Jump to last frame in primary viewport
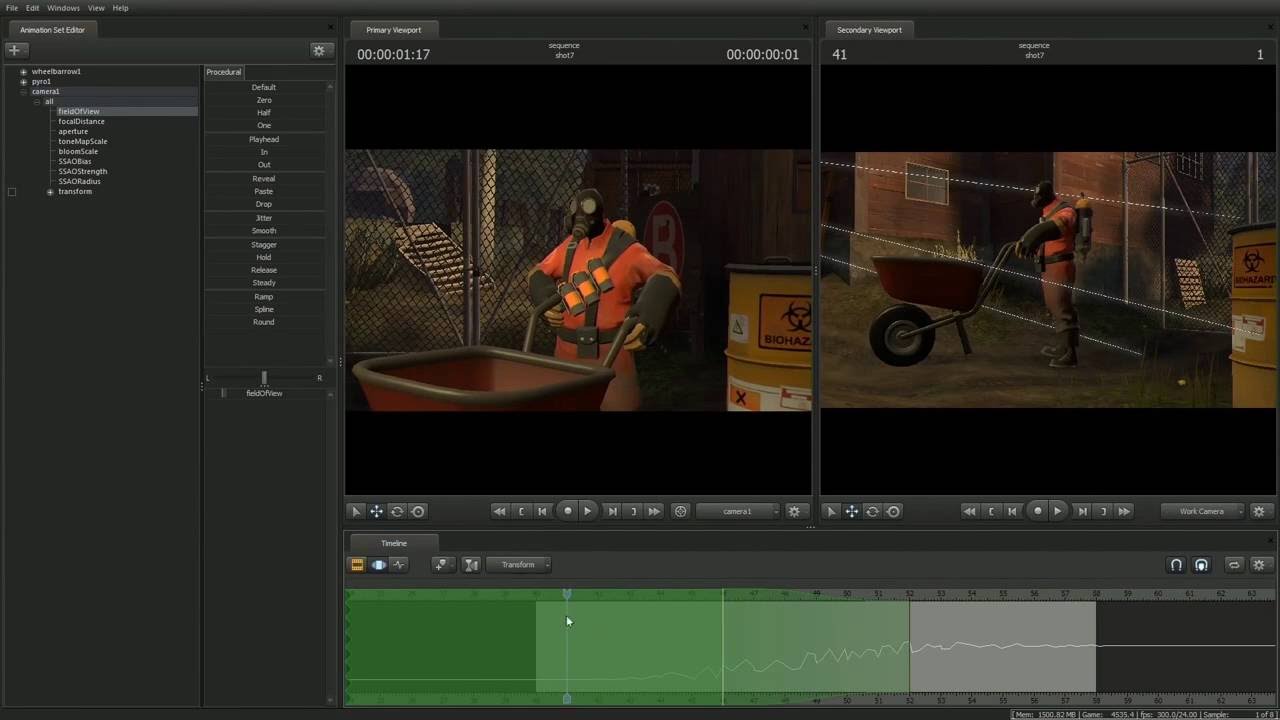Viewport: 1280px width, 720px height. [654, 511]
